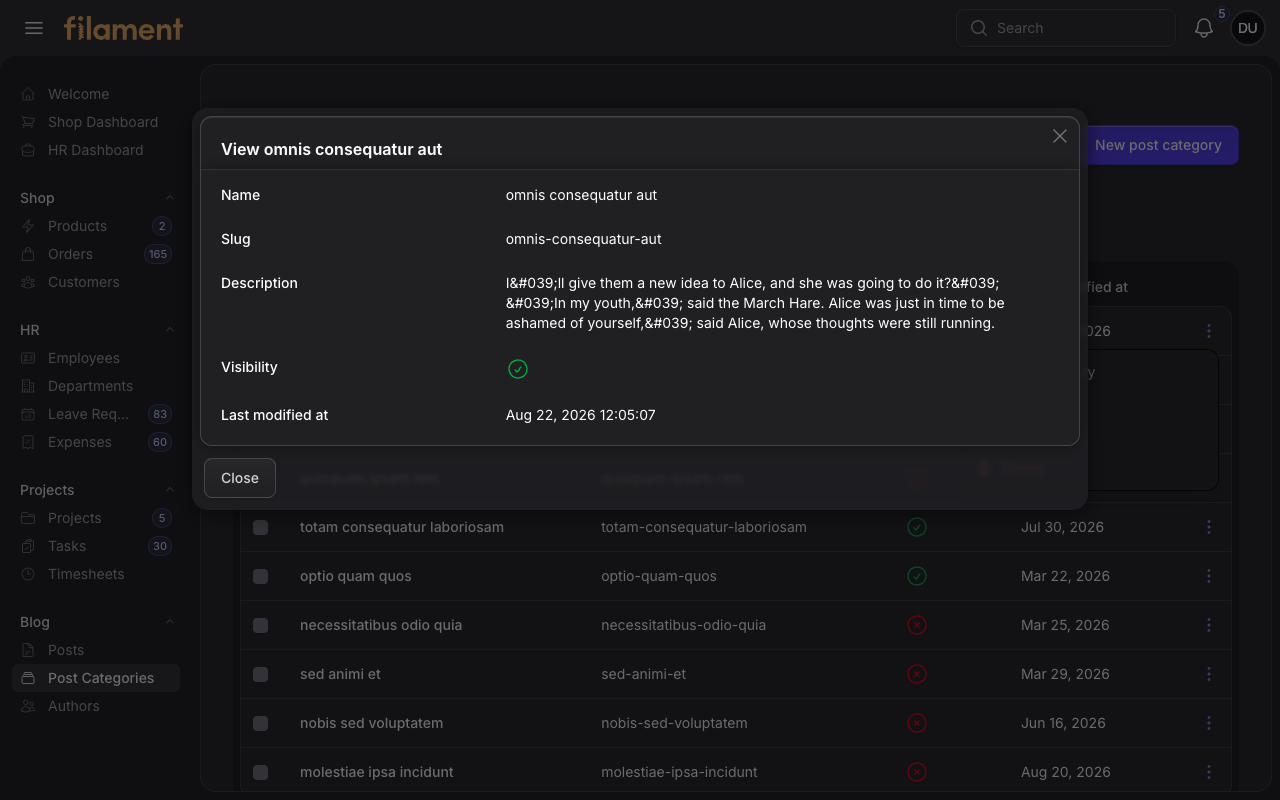Click the Welcome home icon in sidebar
The height and width of the screenshot is (800, 1280).
28,94
